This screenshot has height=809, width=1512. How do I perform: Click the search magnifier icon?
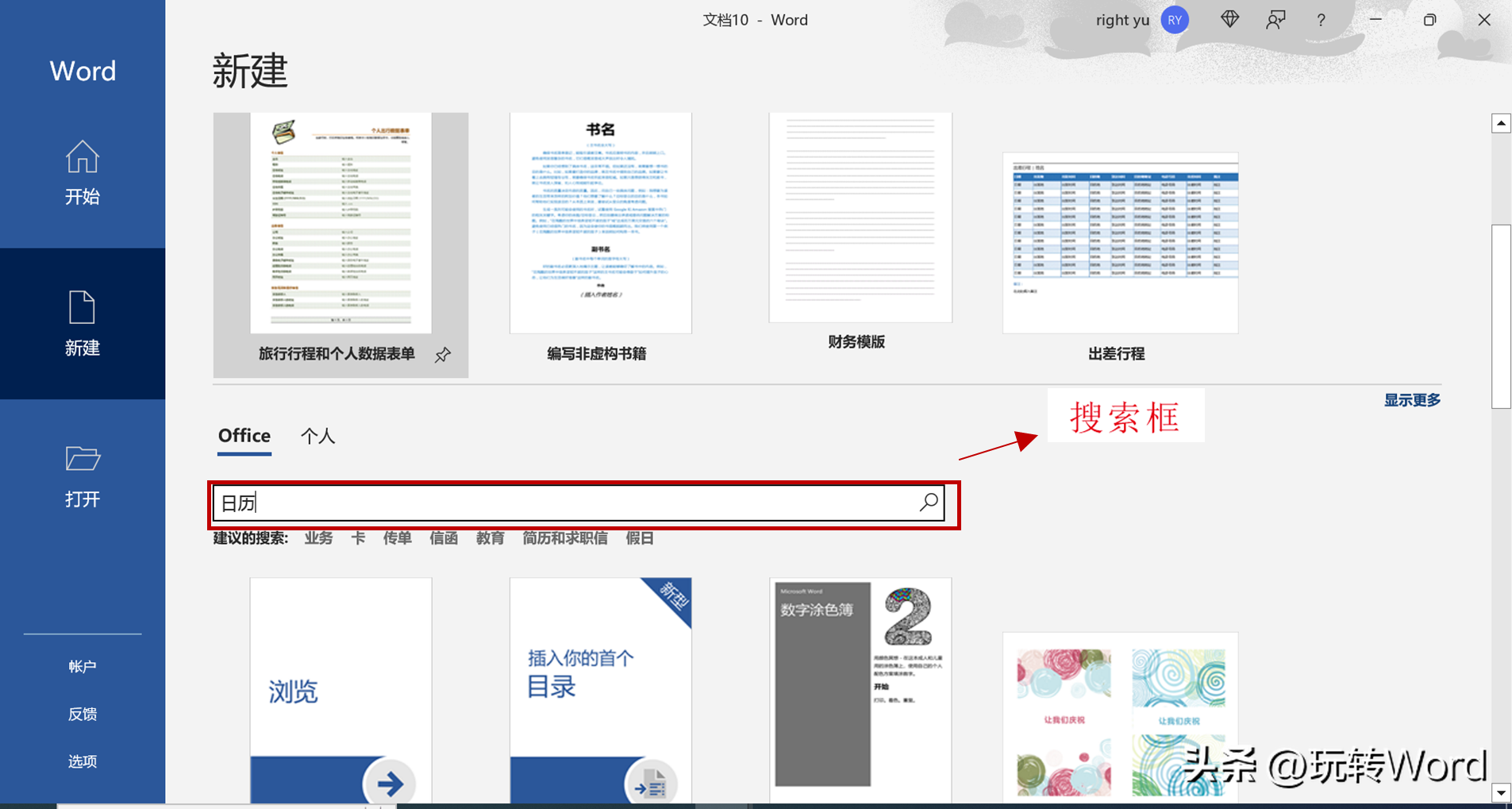coord(929,502)
